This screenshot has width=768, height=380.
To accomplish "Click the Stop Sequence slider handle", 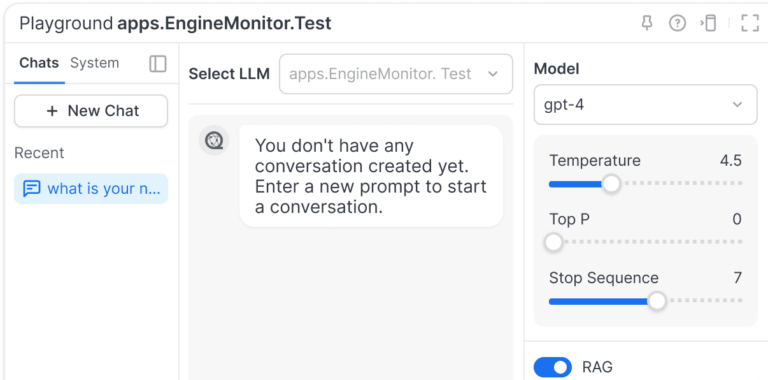I will [657, 301].
